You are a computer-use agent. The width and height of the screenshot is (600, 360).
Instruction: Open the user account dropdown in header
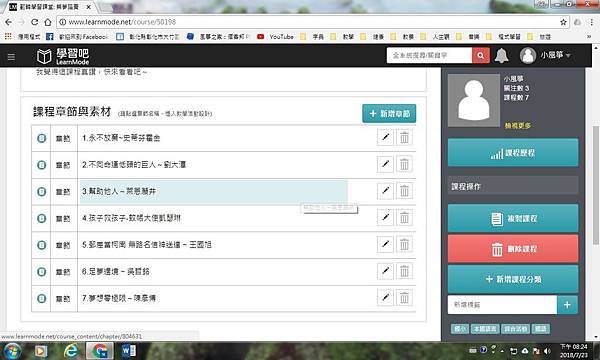pyautogui.click(x=545, y=55)
